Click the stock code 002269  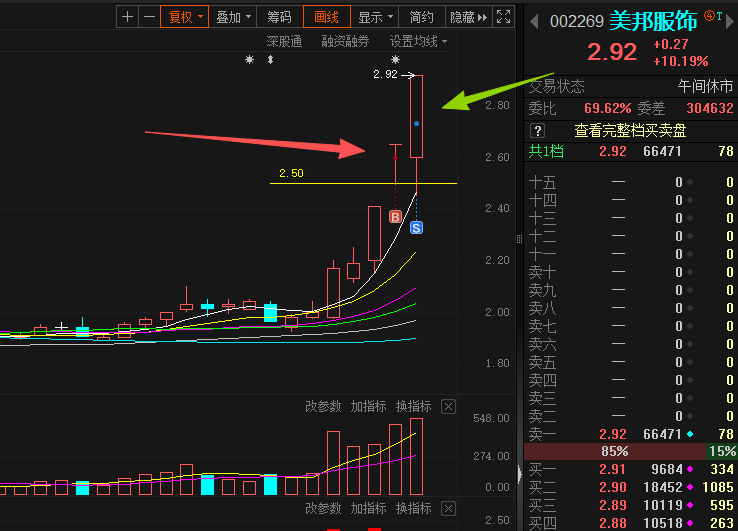(577, 21)
